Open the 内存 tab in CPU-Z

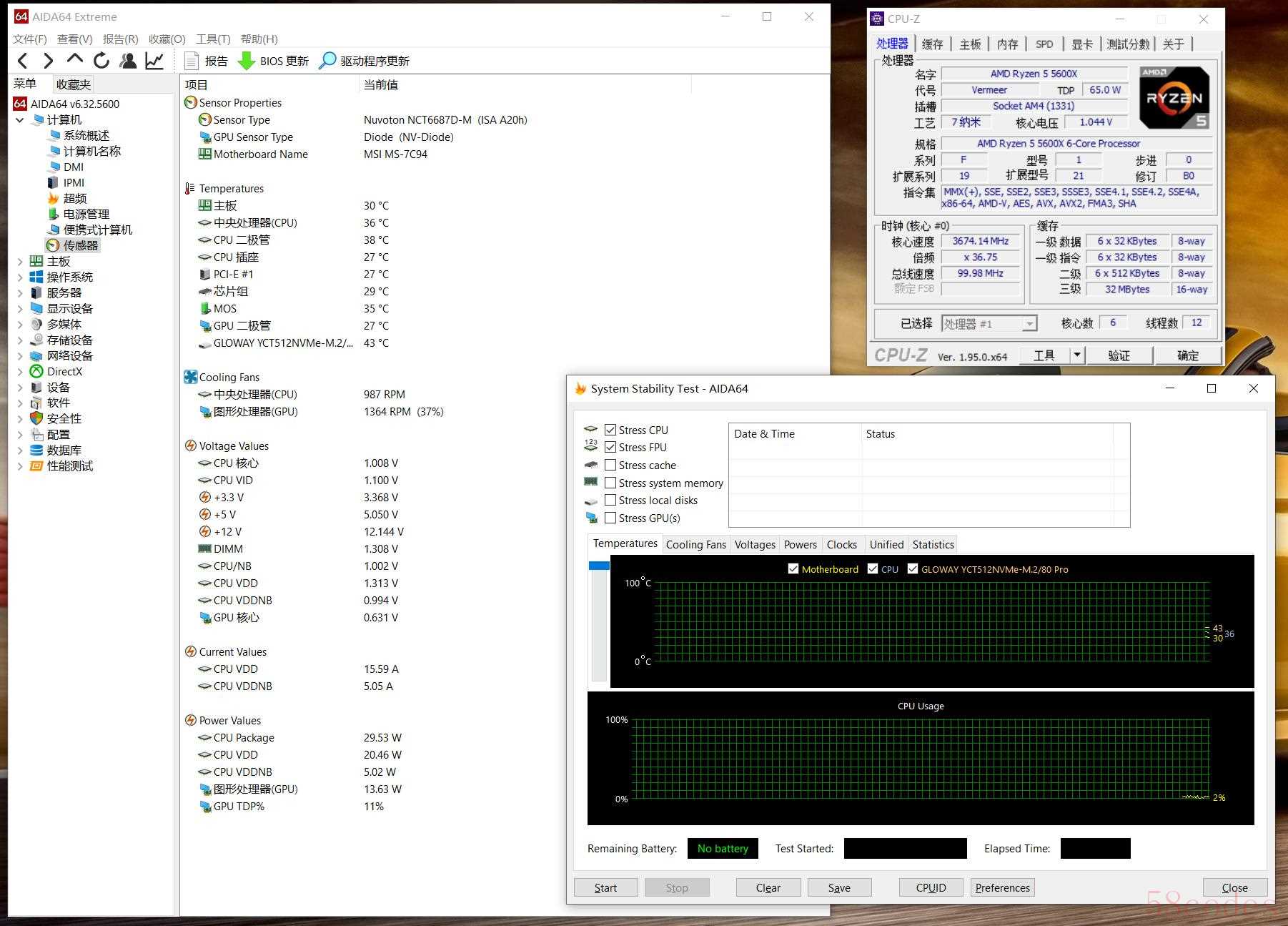(1007, 44)
